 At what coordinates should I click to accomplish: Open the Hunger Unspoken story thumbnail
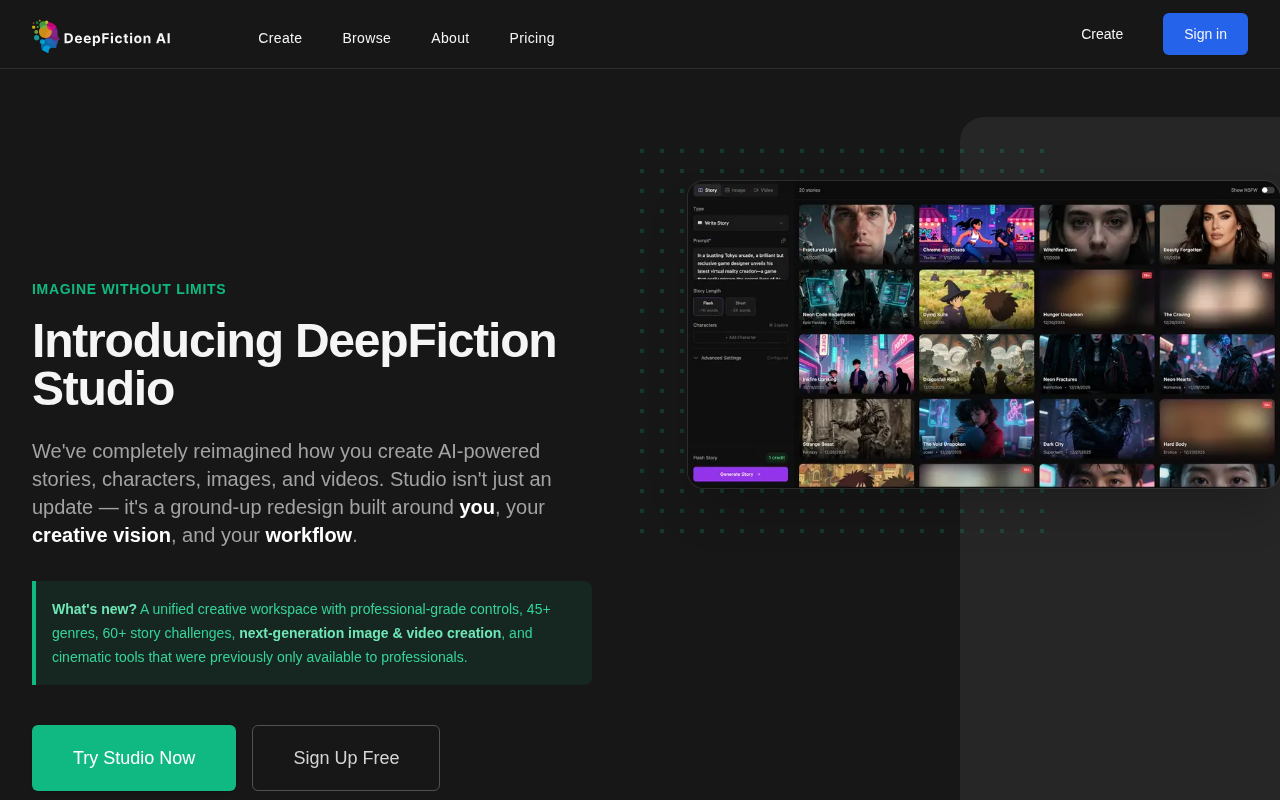tap(1097, 299)
